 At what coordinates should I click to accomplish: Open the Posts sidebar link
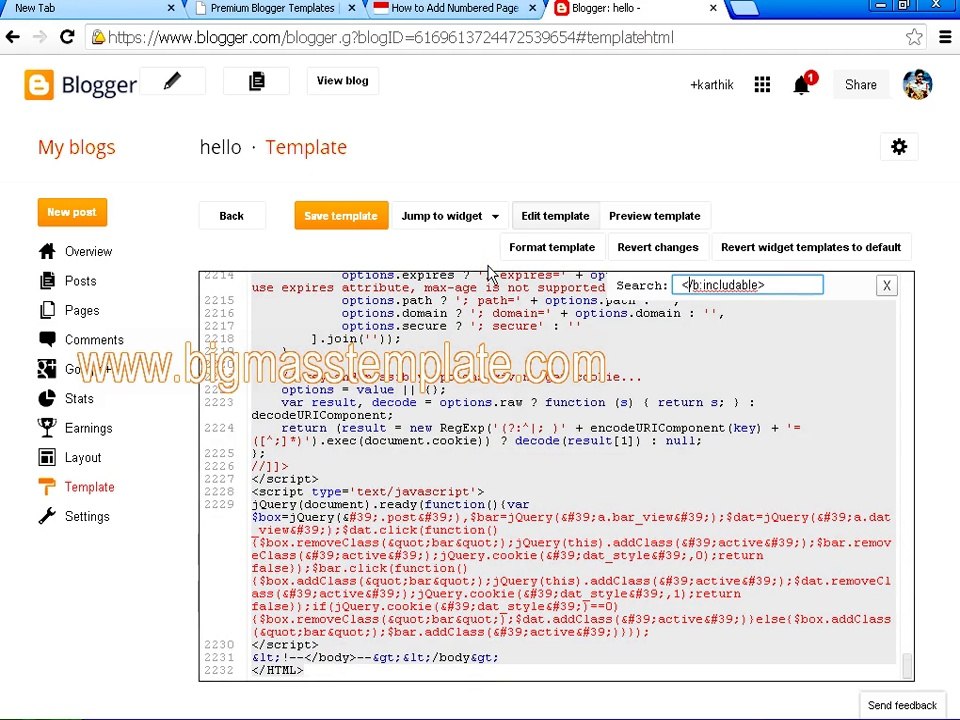80,281
